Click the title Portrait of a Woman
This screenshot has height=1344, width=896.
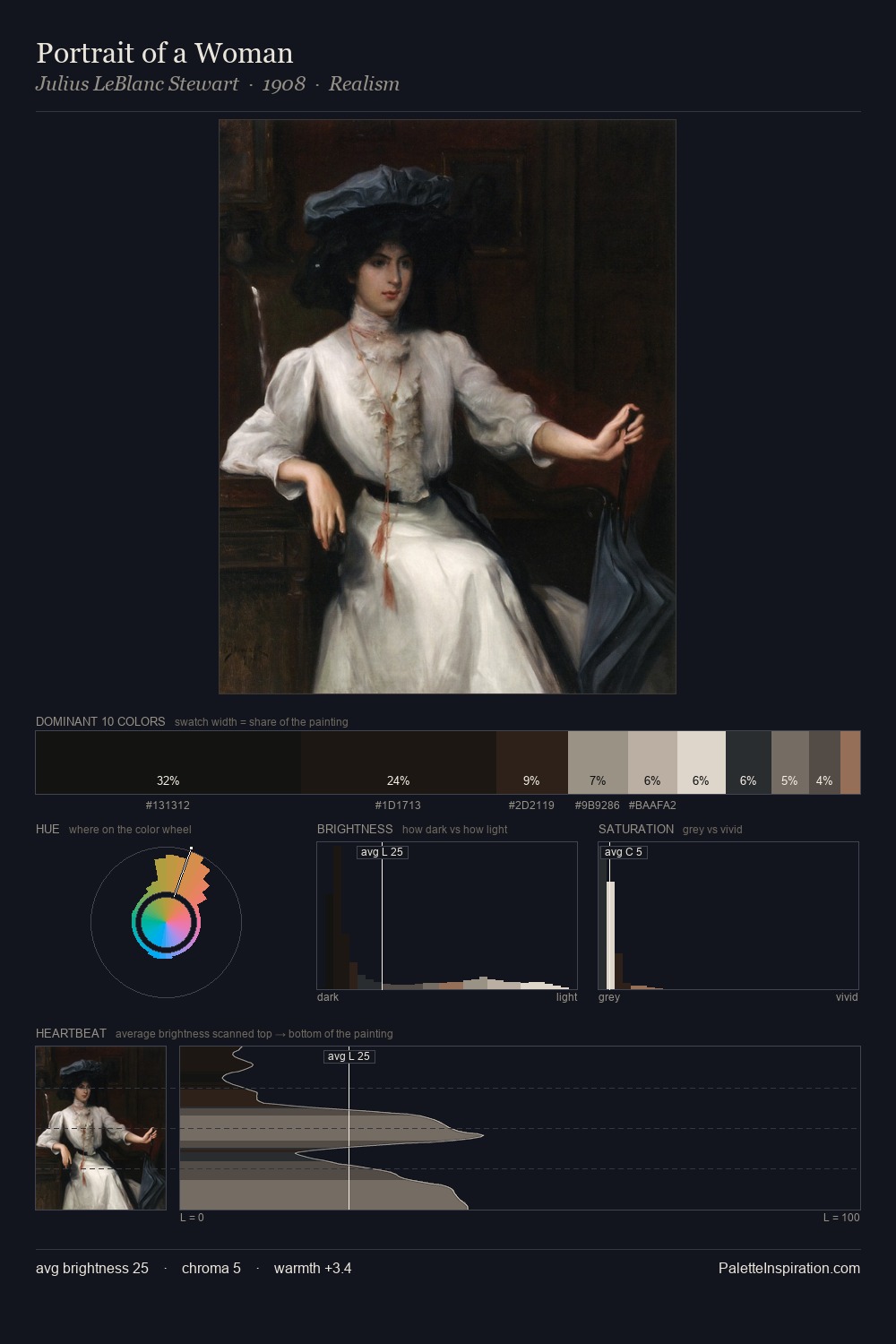pyautogui.click(x=165, y=53)
